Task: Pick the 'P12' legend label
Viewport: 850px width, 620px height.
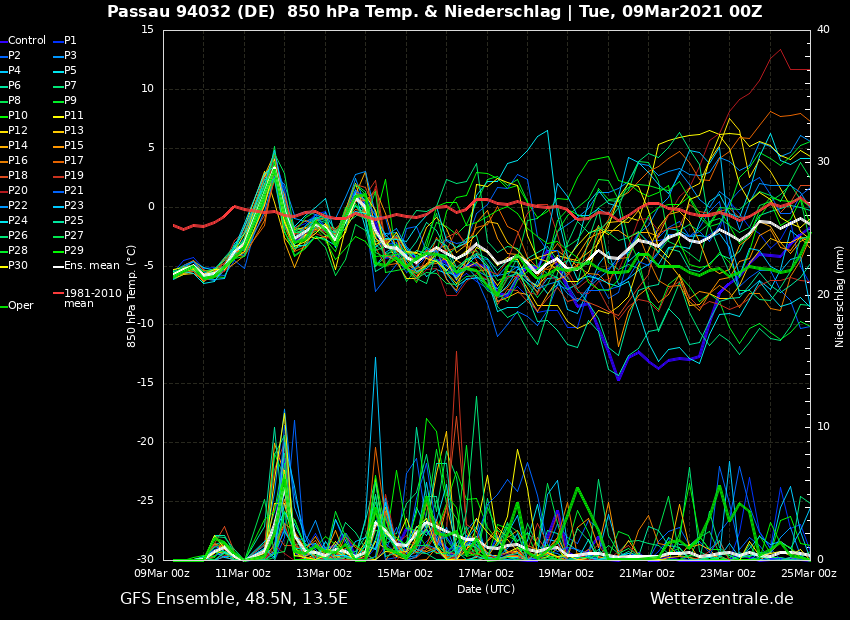Action: tap(17, 131)
